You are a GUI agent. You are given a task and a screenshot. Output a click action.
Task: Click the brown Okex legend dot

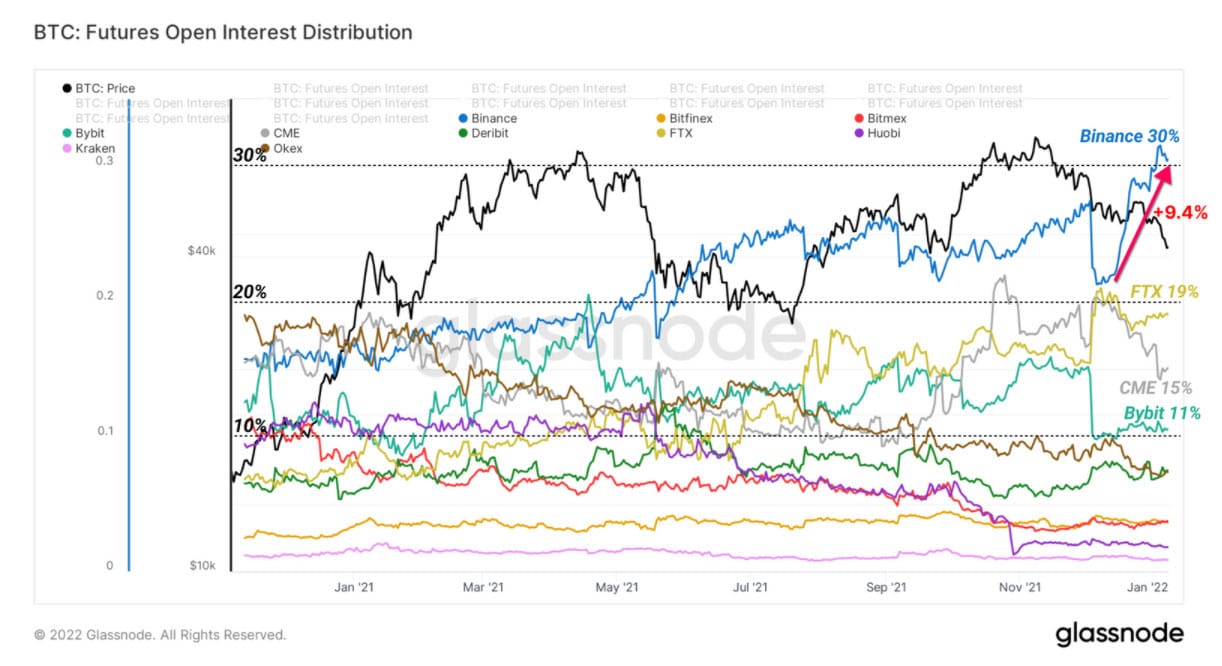coord(264,148)
